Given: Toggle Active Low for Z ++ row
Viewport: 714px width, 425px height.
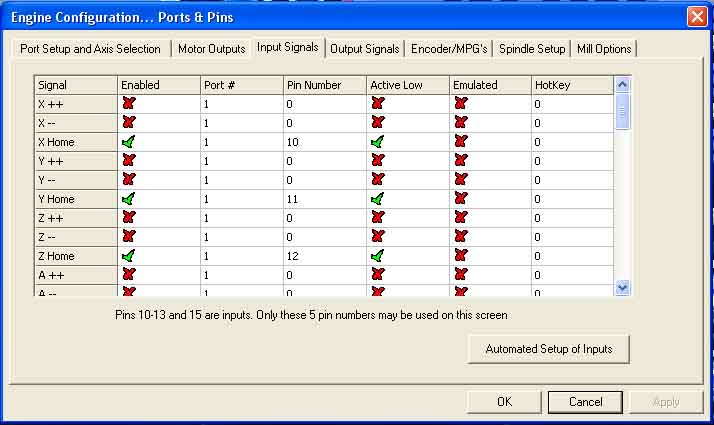Looking at the screenshot, I should pyautogui.click(x=378, y=217).
